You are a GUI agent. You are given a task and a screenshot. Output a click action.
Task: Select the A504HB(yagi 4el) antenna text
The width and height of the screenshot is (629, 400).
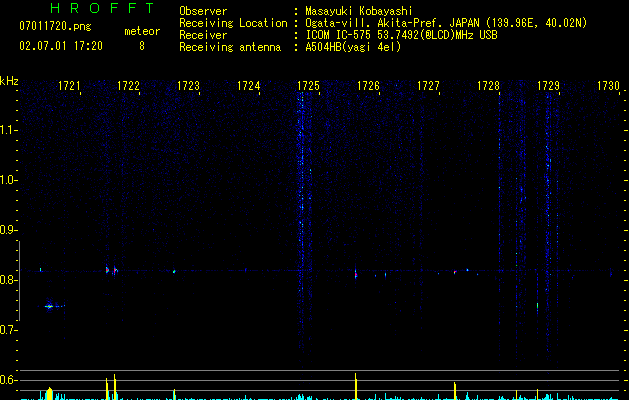pos(353,47)
